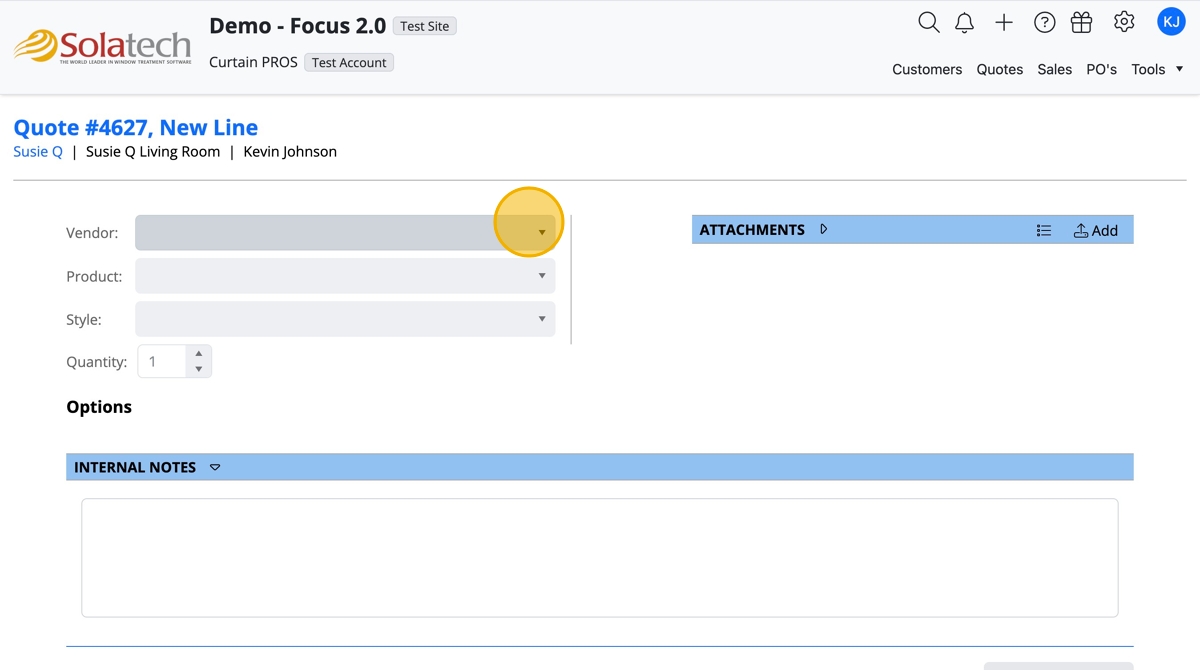Open the Susie Q customer link

[38, 152]
